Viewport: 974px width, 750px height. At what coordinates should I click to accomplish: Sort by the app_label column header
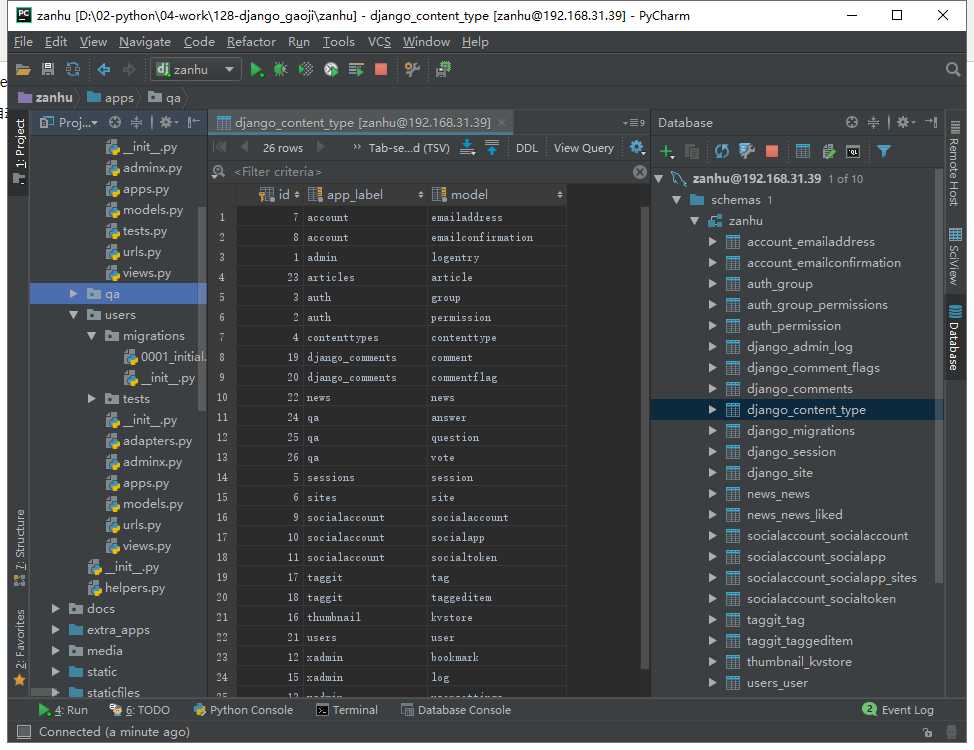click(366, 195)
